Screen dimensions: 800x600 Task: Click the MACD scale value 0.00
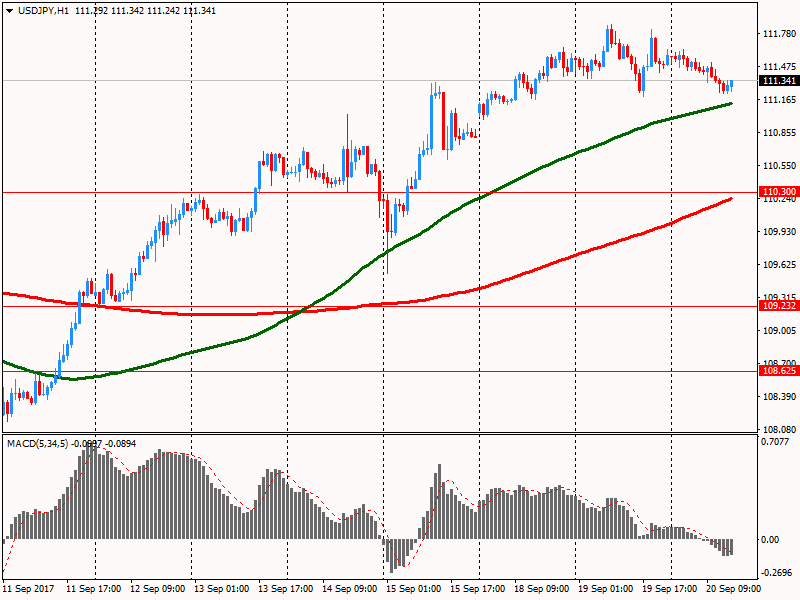[770, 539]
